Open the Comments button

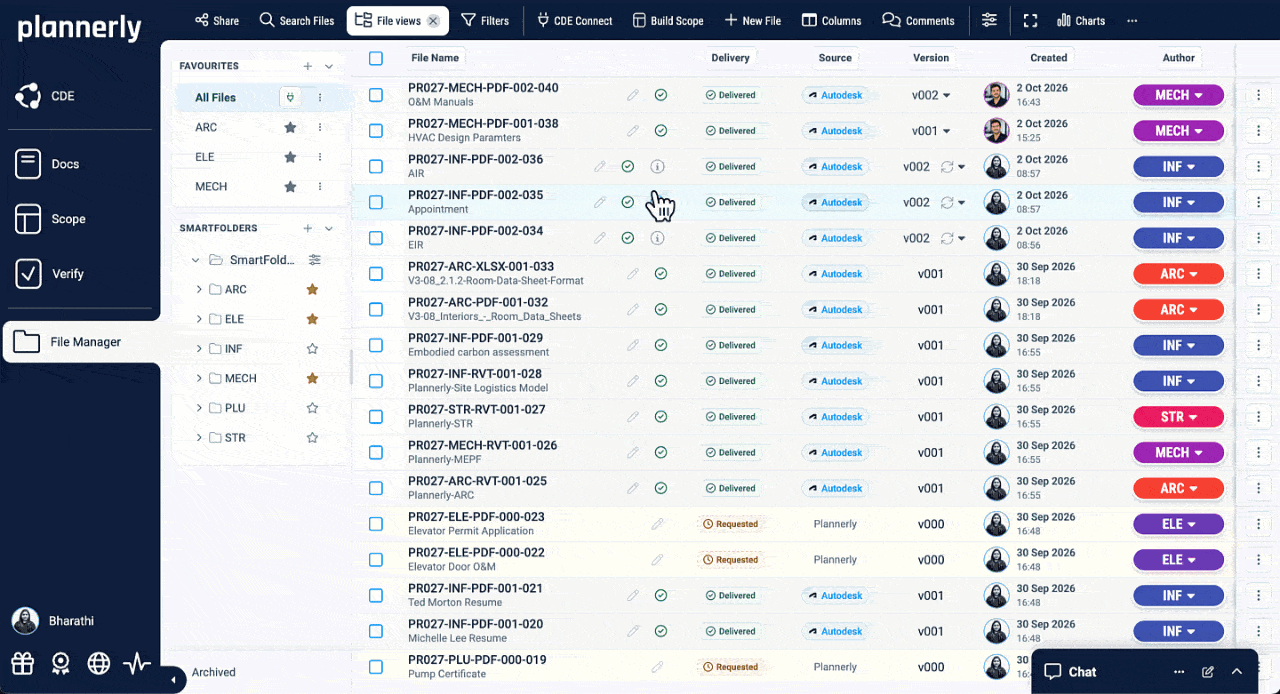pos(918,20)
